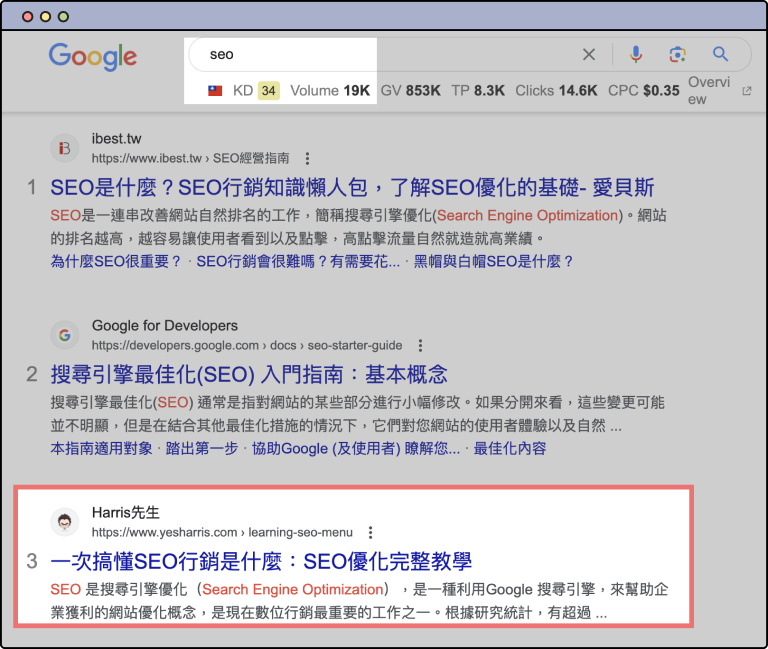This screenshot has width=768, height=649.
Task: Click the Google for Developers favicon
Action: coord(65,335)
